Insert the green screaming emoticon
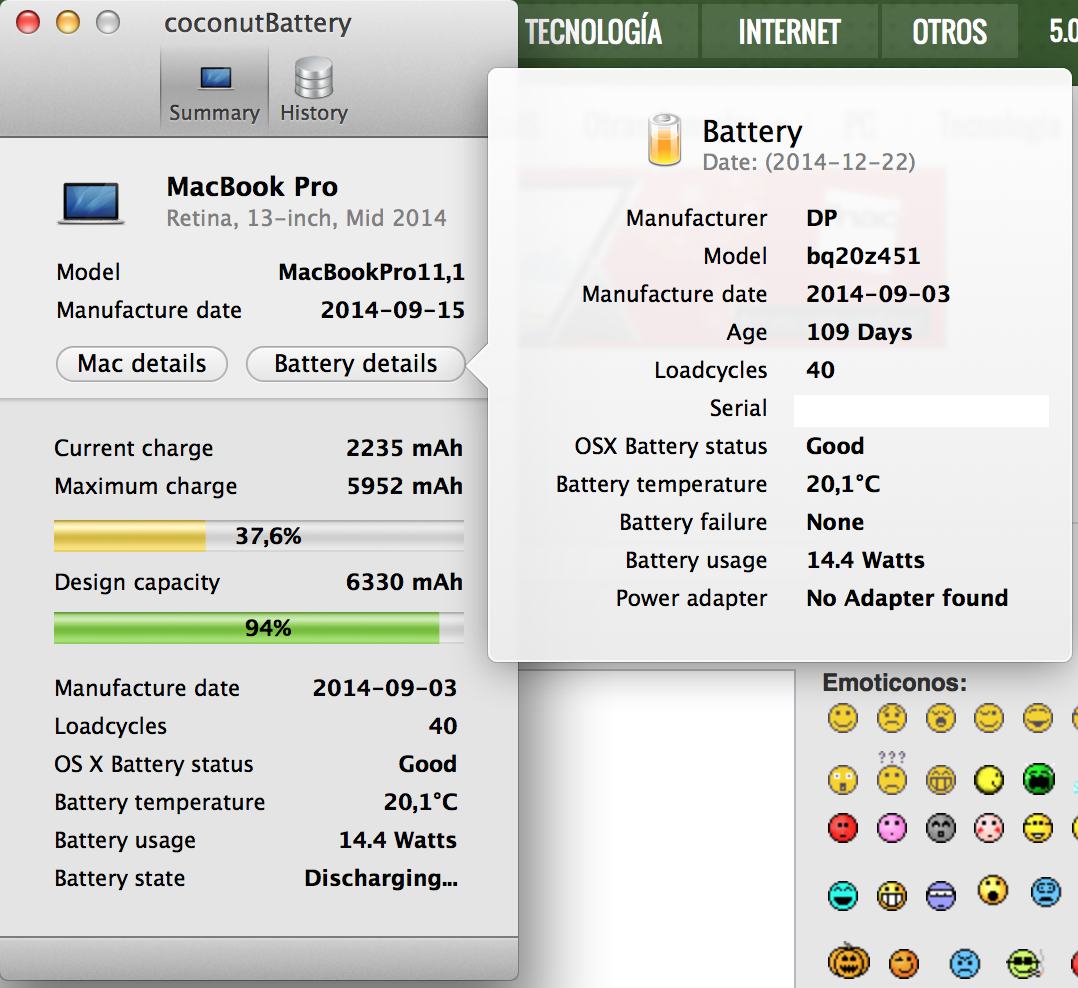Viewport: 1078px width, 988px height. pos(1038,778)
